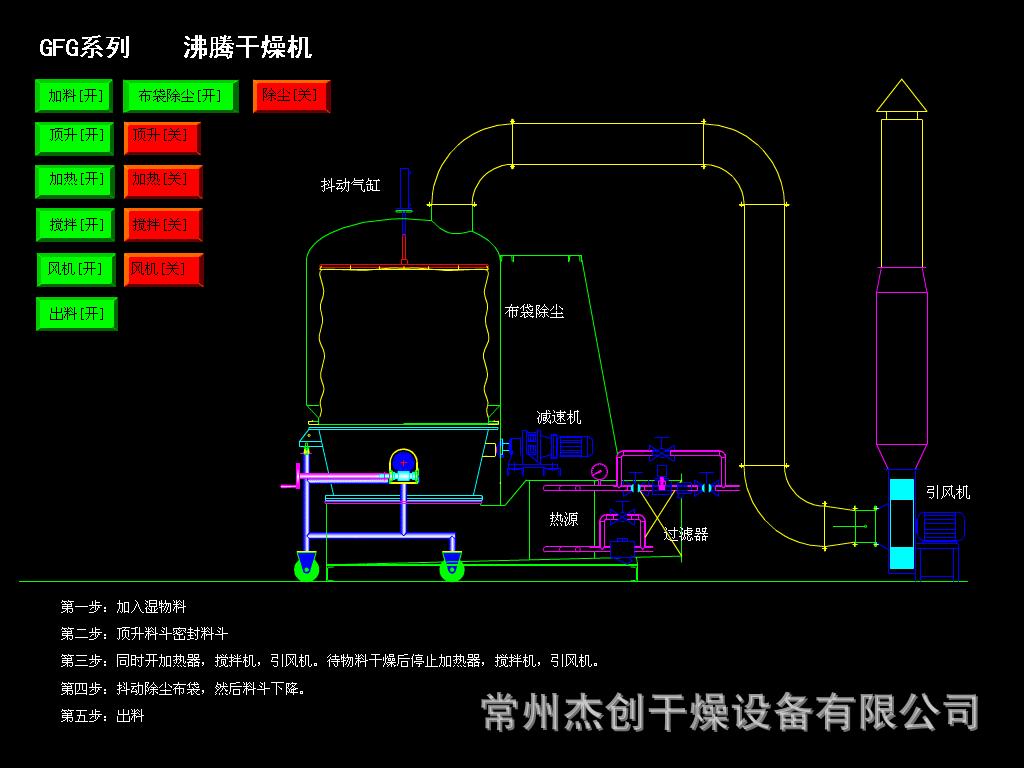Select the blue dome agitator on hopper

click(404, 462)
